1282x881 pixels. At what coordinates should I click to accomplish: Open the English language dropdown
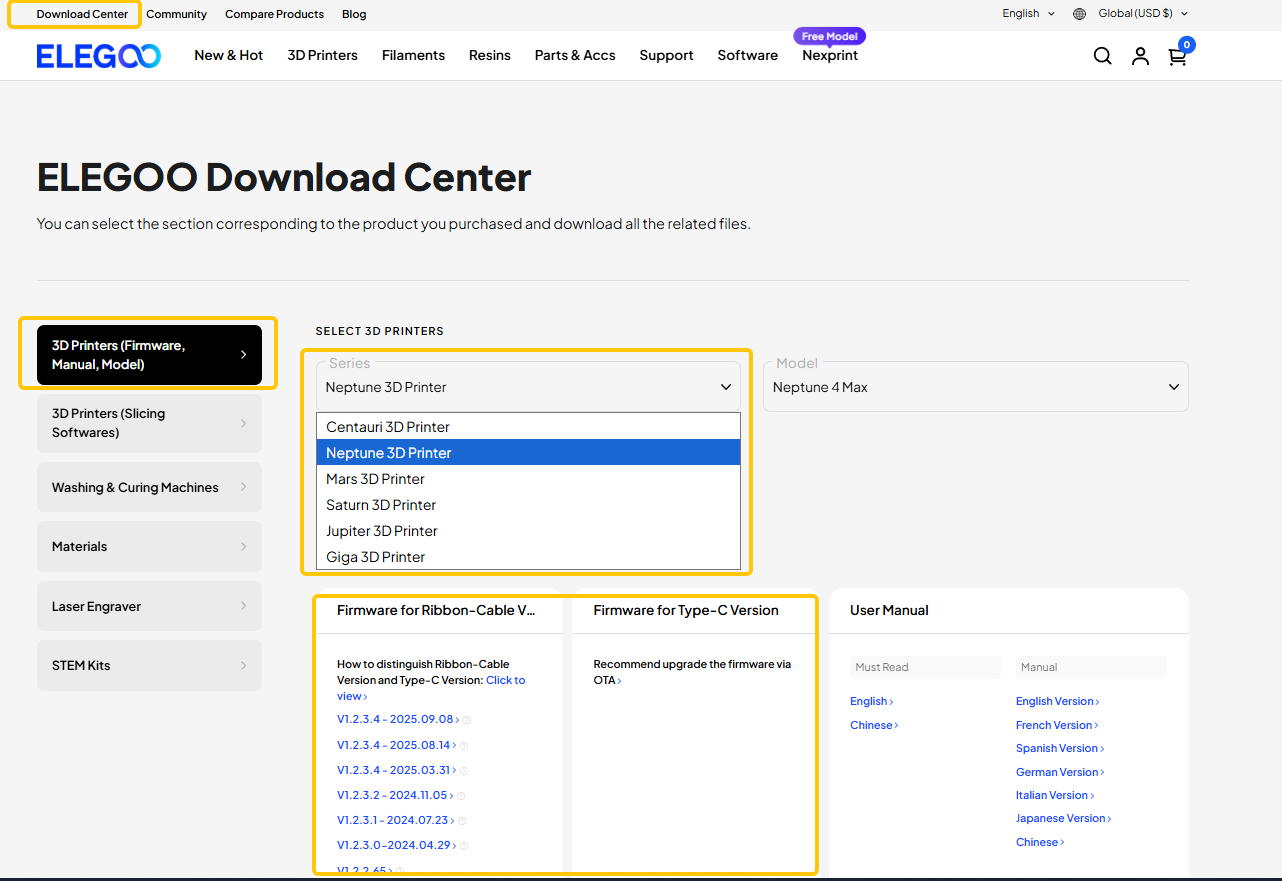(x=1027, y=13)
